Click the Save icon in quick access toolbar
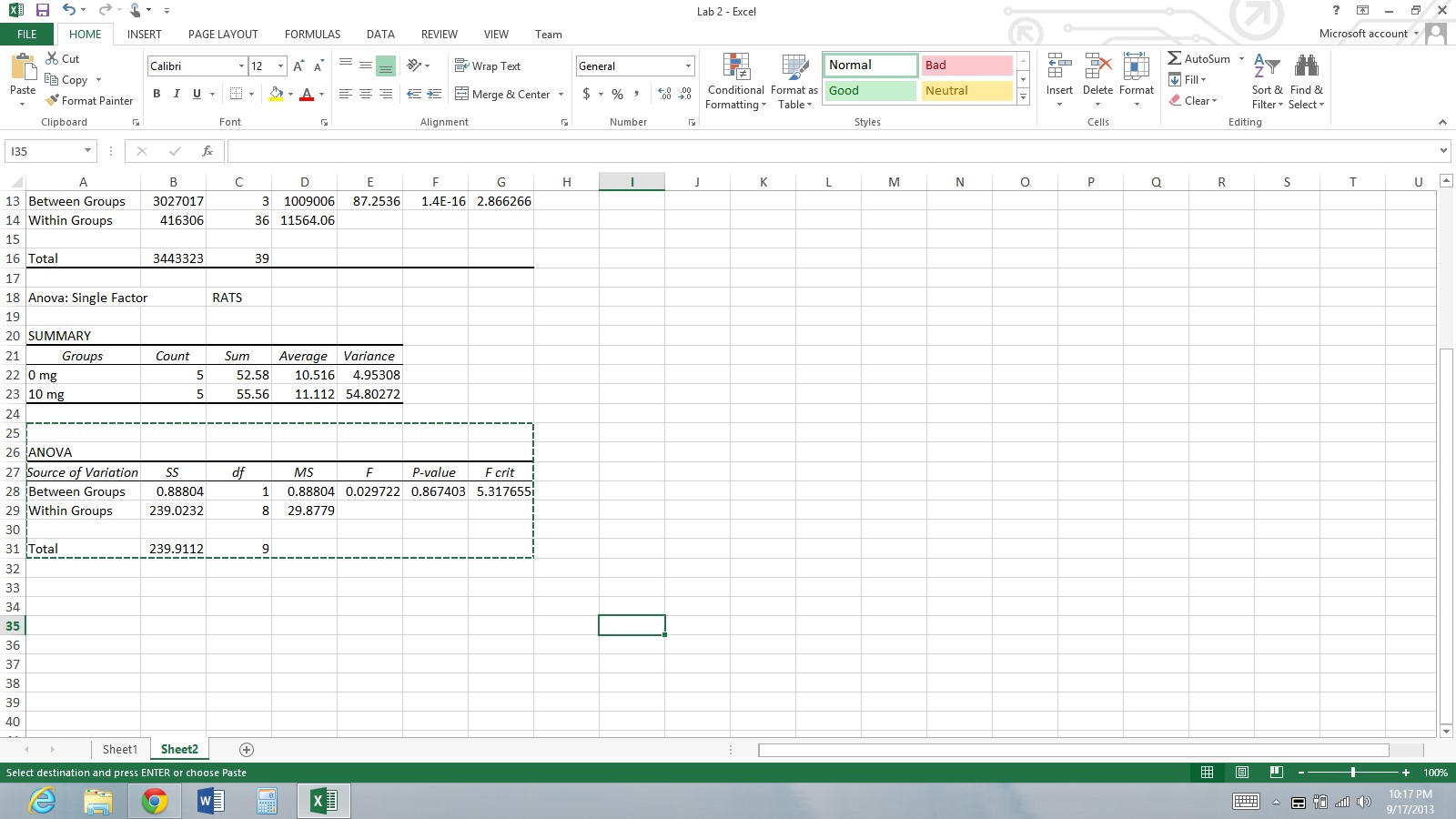 click(x=42, y=10)
